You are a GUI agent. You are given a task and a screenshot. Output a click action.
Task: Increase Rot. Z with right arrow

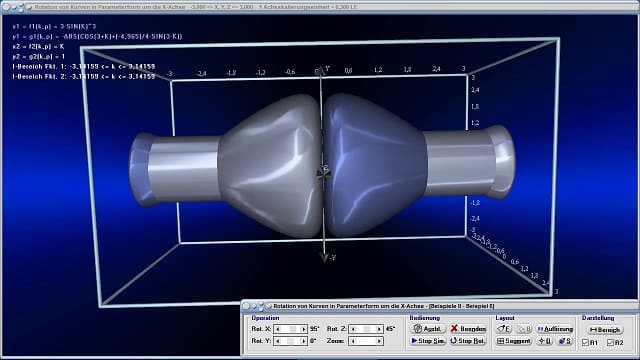coord(379,329)
